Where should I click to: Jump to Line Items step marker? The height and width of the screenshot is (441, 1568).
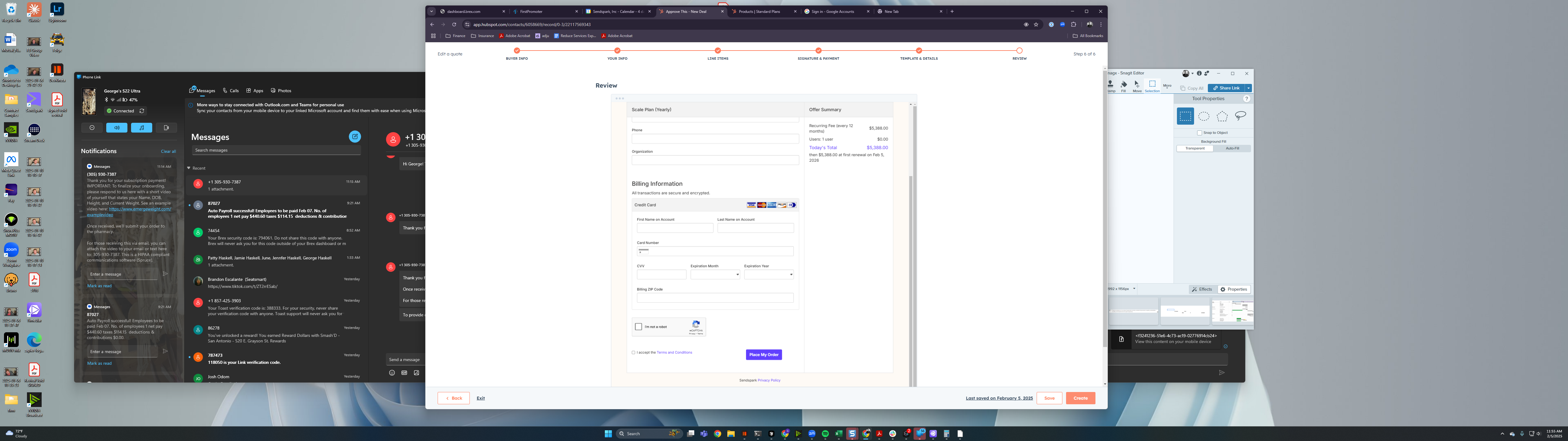718,51
